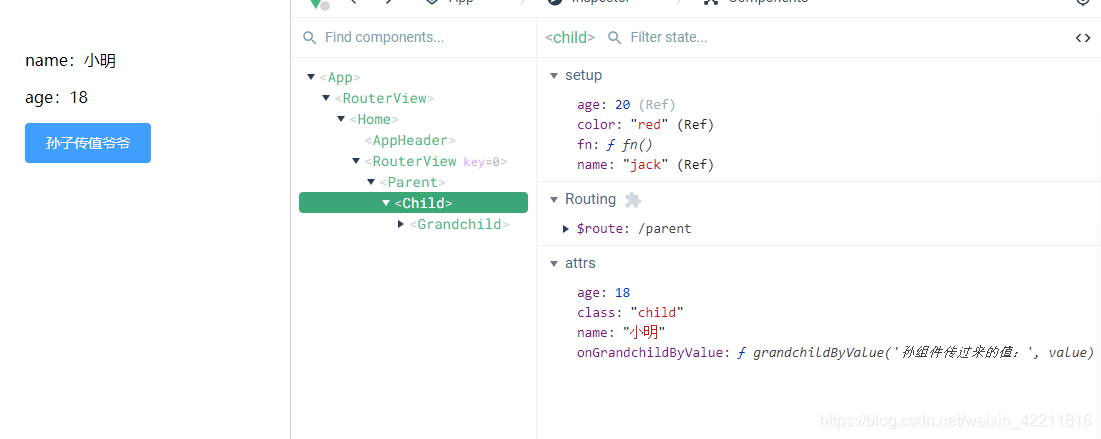Image resolution: width=1101 pixels, height=439 pixels.
Task: Collapse the setup state section
Action: pos(554,75)
